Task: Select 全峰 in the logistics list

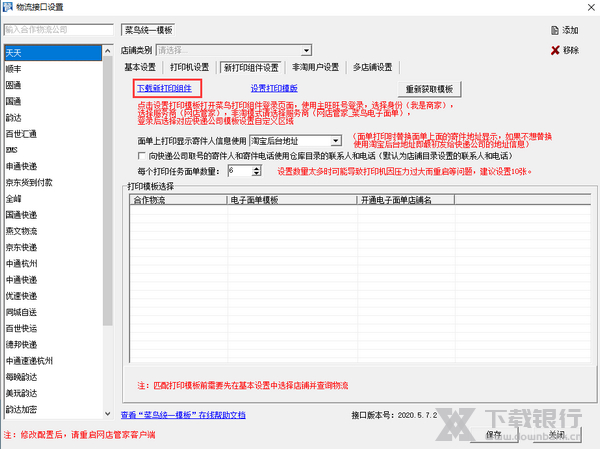Action: pos(53,199)
